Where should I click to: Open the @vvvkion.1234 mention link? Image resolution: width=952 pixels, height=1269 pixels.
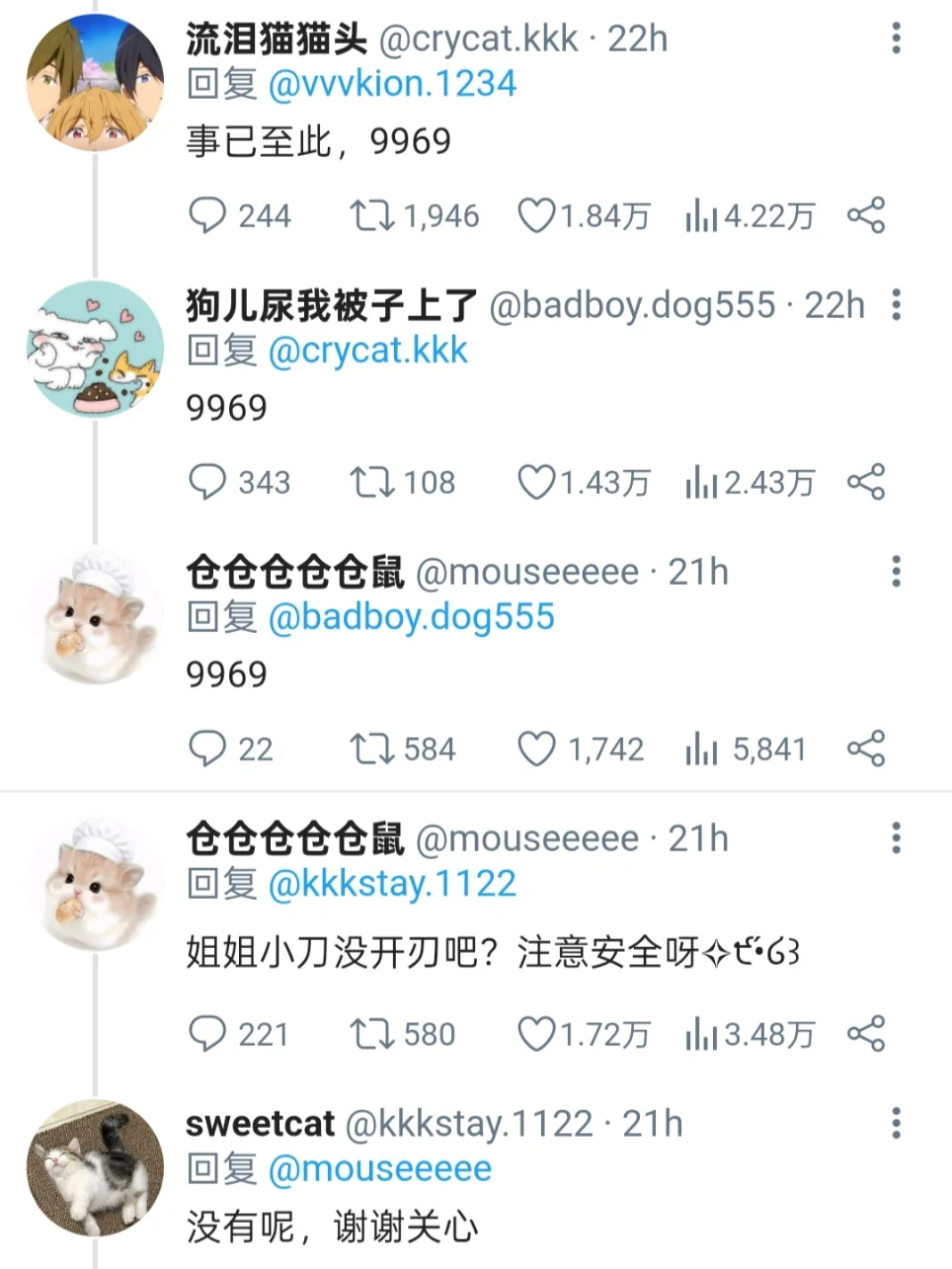pos(392,84)
